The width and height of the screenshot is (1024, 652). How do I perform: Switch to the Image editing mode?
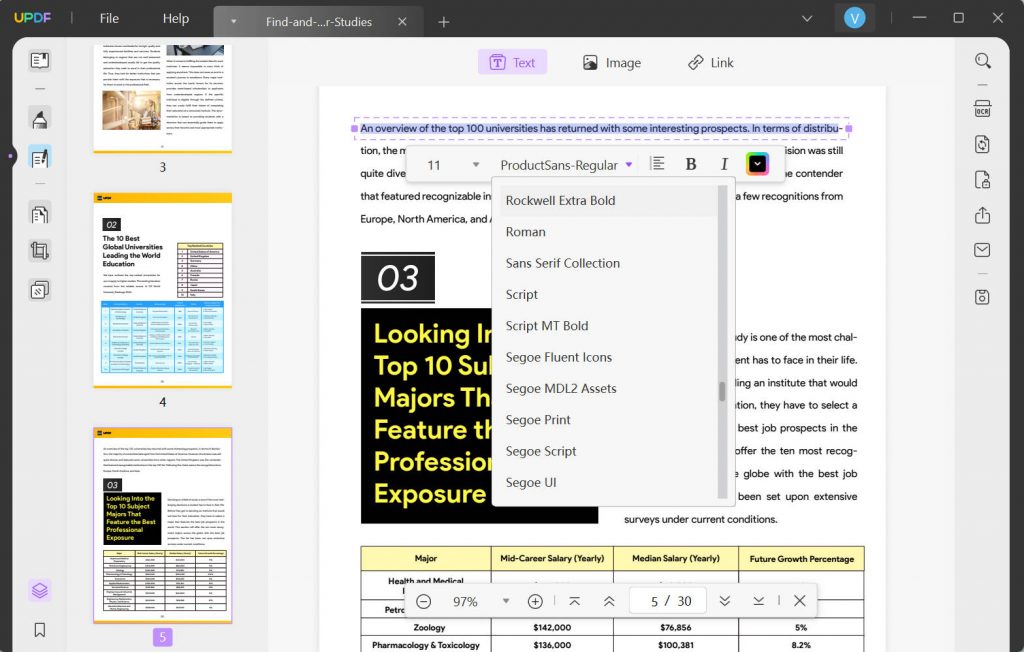[611, 62]
